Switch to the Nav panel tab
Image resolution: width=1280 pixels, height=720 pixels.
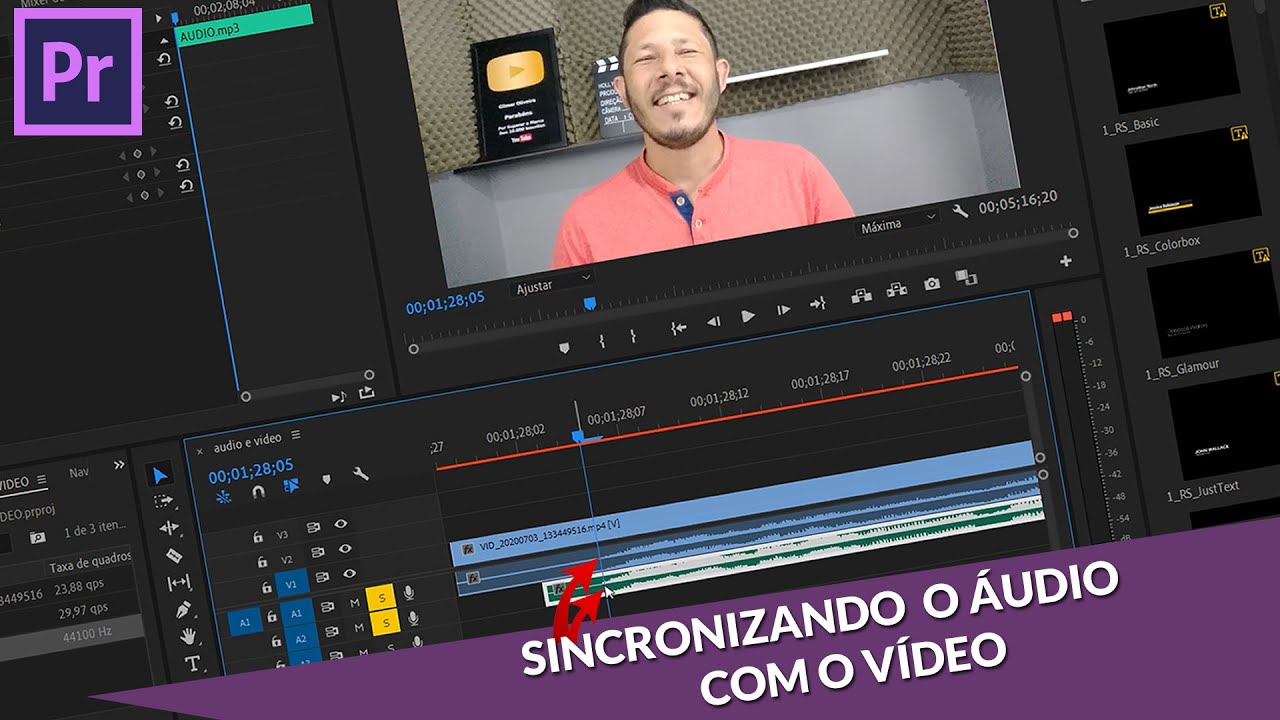(78, 472)
